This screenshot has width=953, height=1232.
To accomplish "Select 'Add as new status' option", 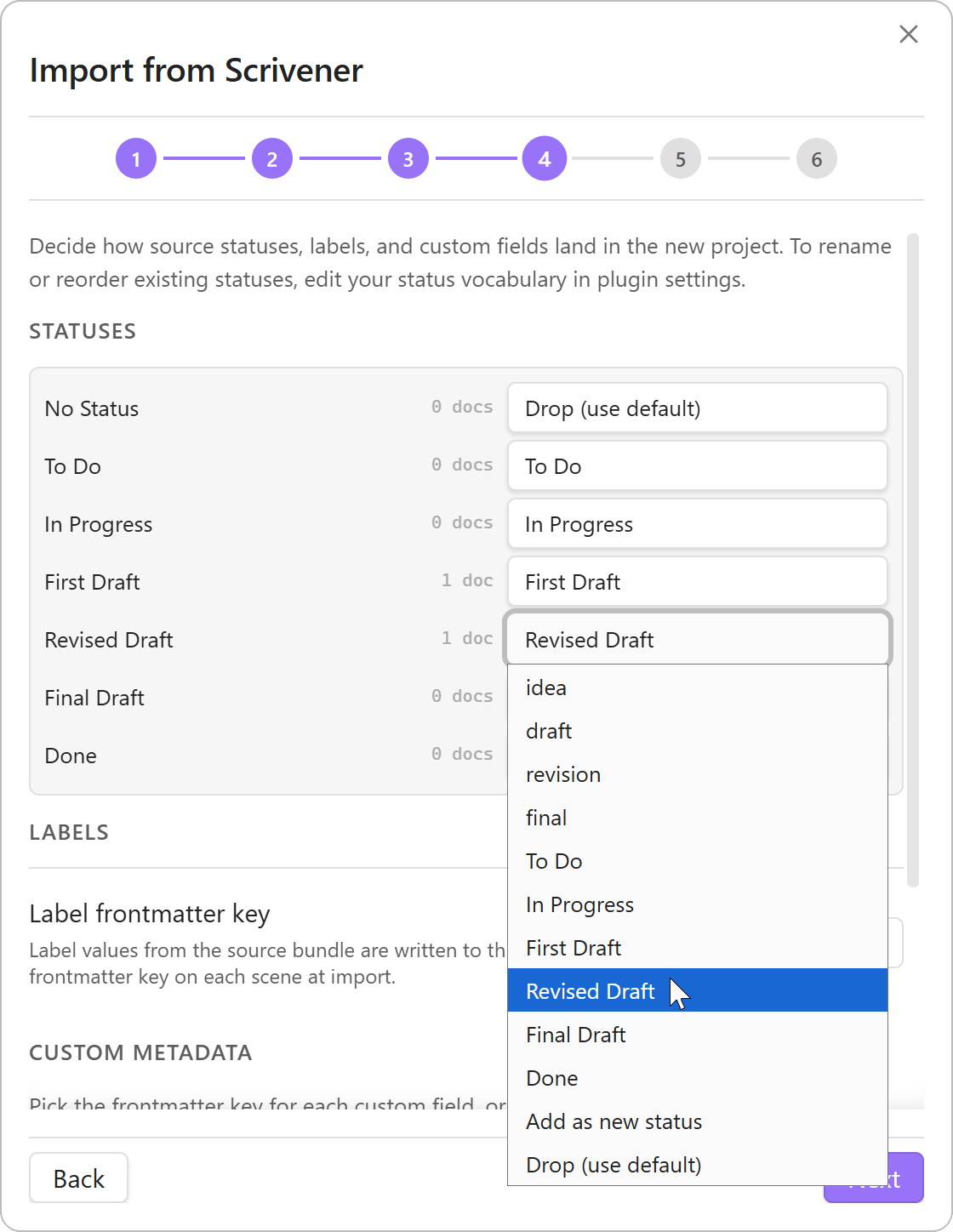I will click(698, 1121).
